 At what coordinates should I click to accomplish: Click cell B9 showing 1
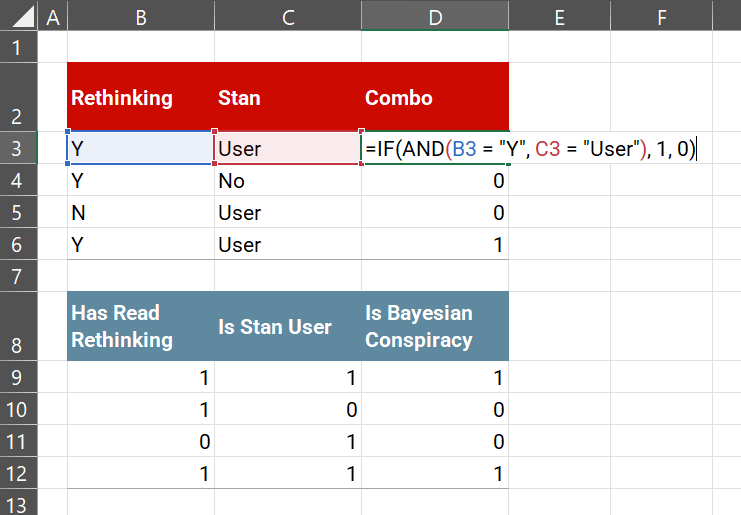141,377
